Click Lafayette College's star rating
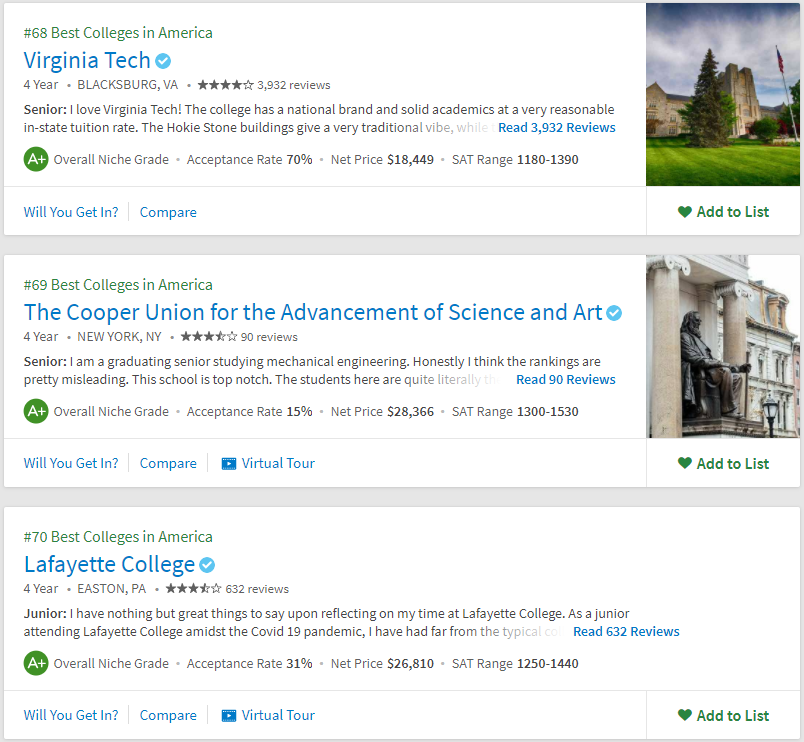Screen dimensions: 804x742 (x=194, y=588)
